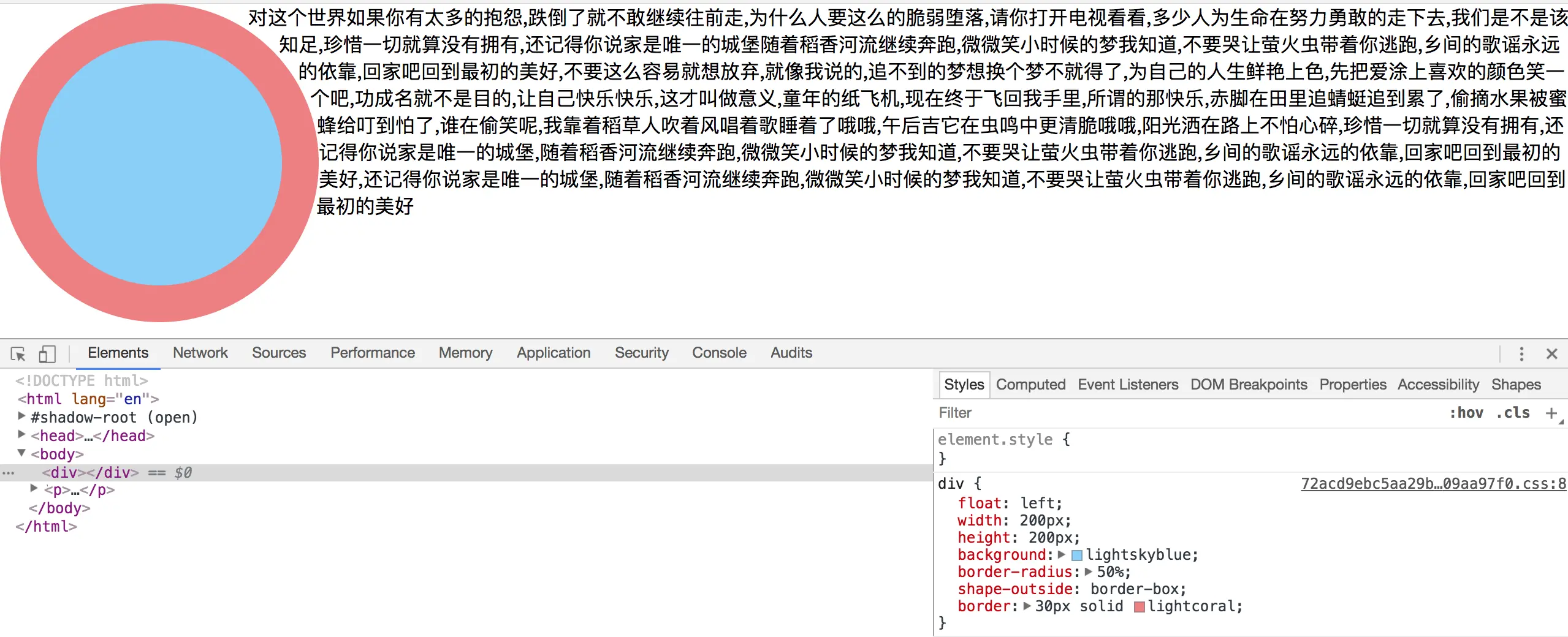Select the Shapes sidebar tab
Screen dimensions: 1568x637
[1516, 385]
